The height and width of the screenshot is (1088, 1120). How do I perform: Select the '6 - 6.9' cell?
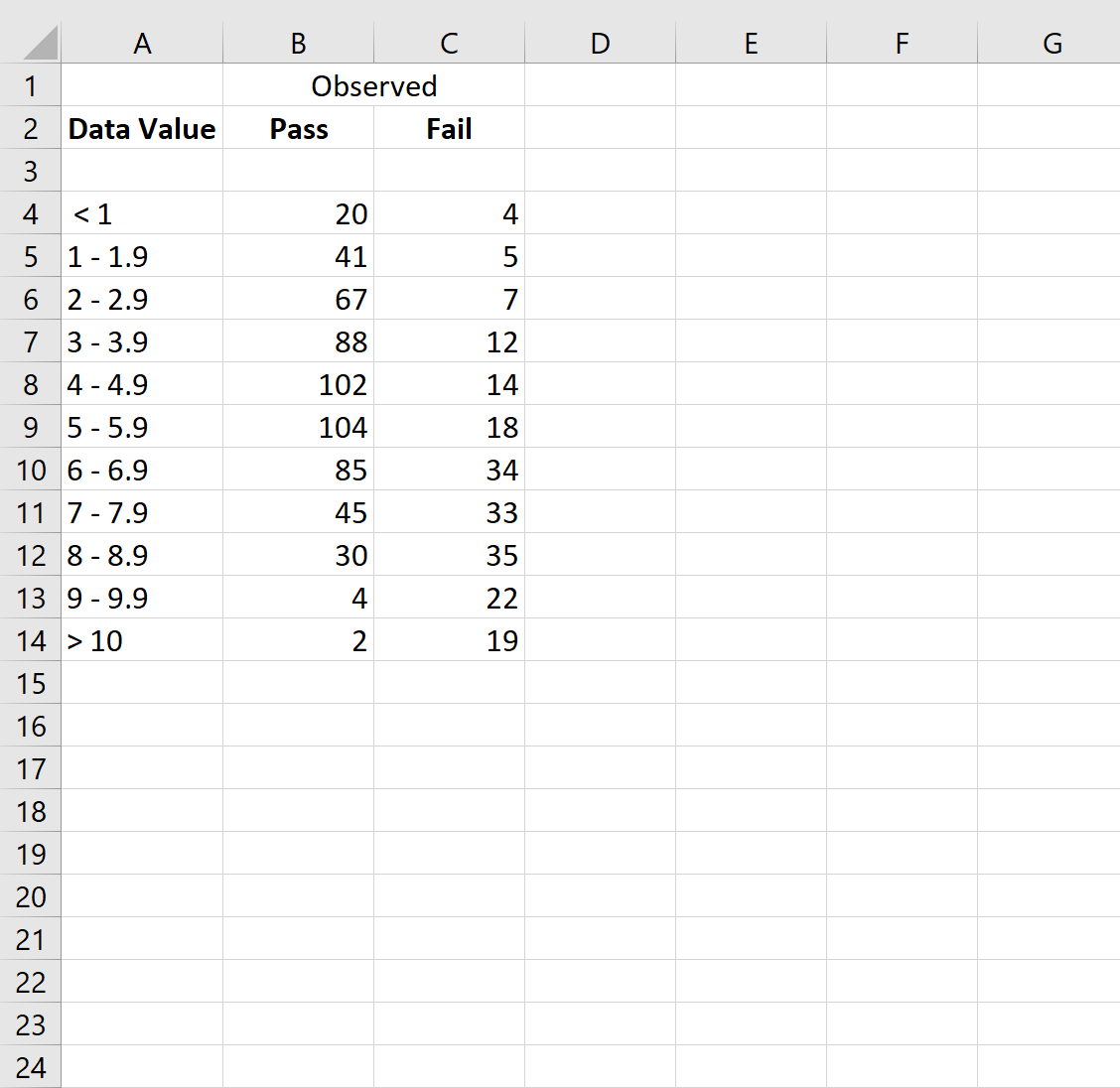click(x=142, y=470)
